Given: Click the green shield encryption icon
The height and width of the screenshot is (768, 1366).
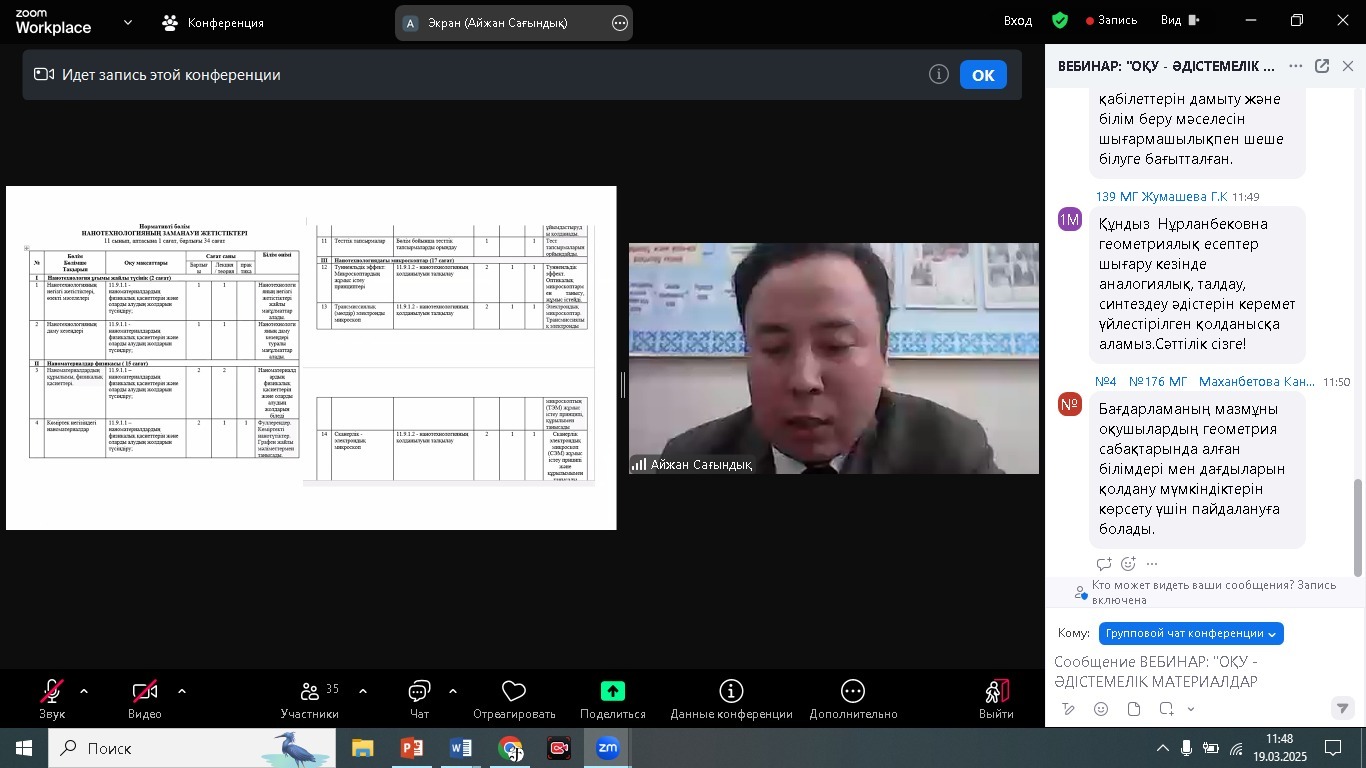Looking at the screenshot, I should point(1060,20).
